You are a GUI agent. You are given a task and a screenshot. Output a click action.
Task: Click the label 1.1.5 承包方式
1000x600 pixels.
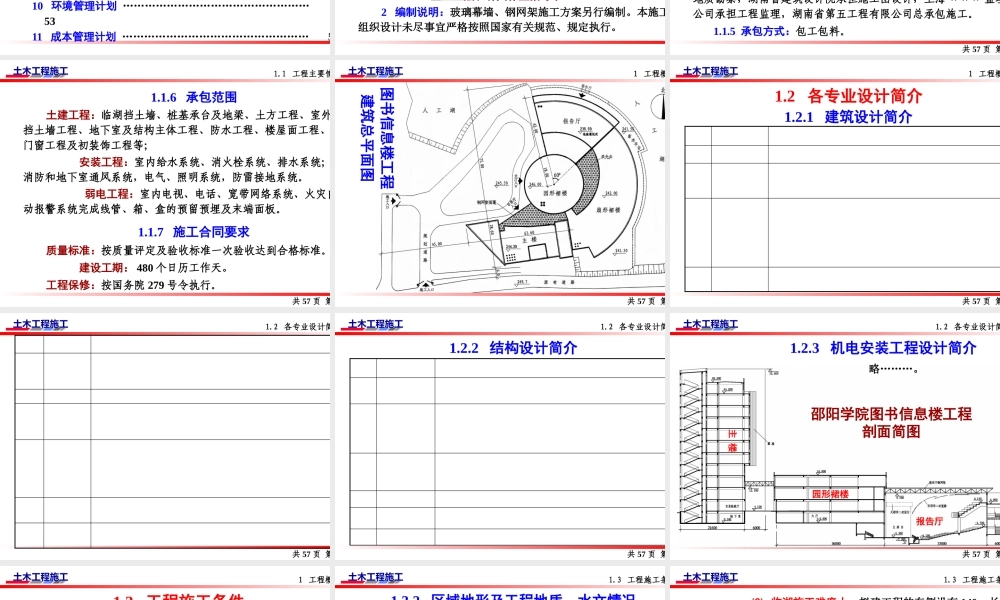click(x=753, y=31)
